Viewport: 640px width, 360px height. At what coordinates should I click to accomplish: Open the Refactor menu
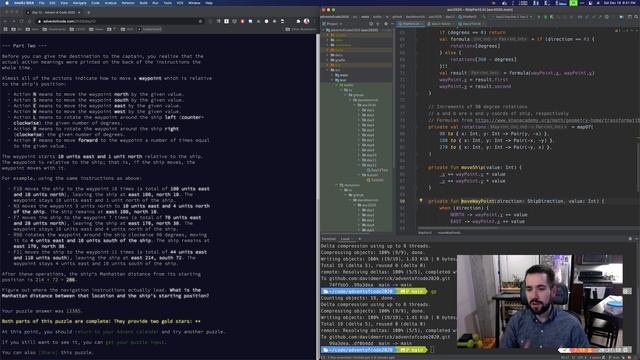pos(128,3)
